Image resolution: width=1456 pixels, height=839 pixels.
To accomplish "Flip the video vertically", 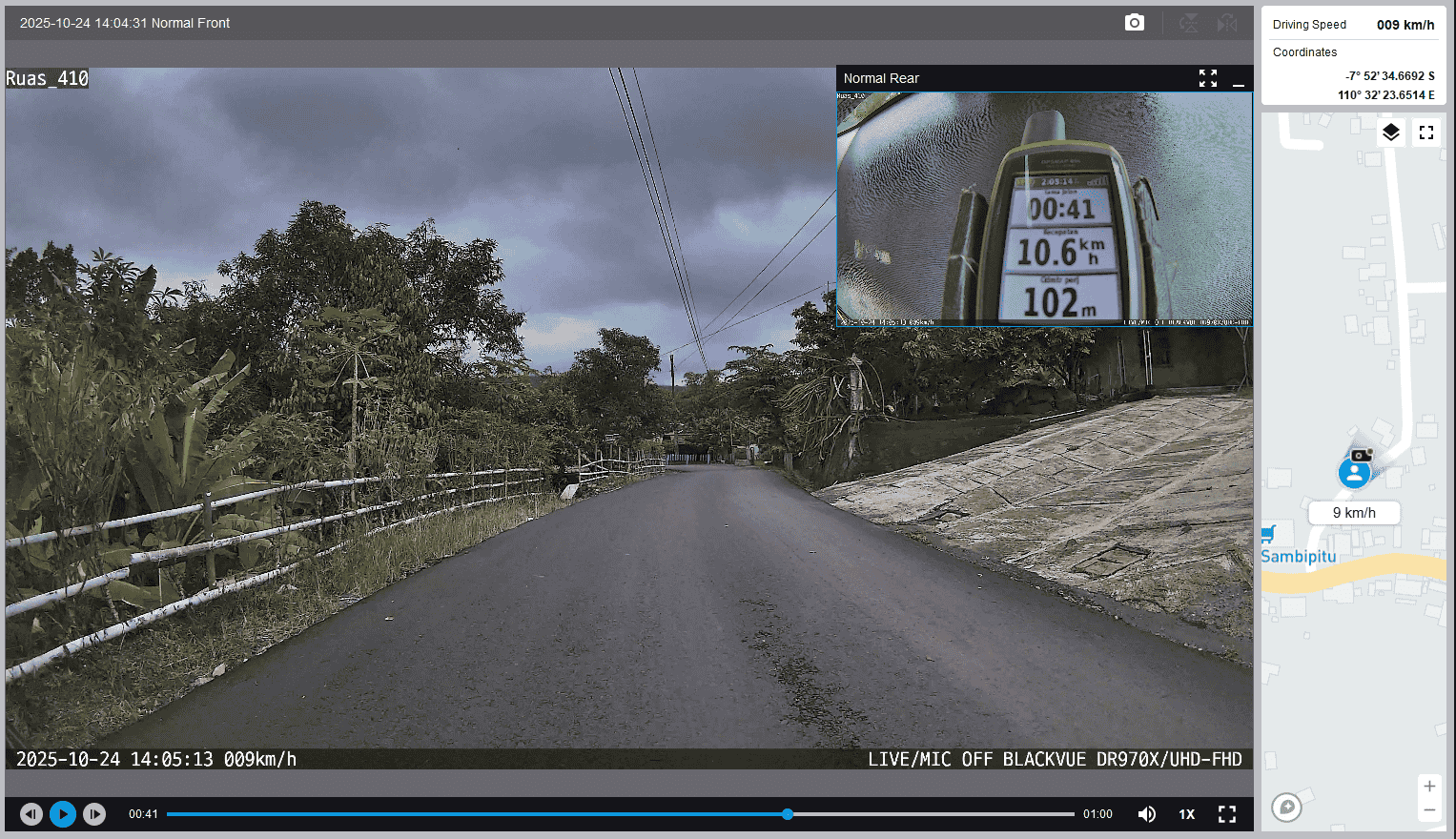I will coord(1188,23).
